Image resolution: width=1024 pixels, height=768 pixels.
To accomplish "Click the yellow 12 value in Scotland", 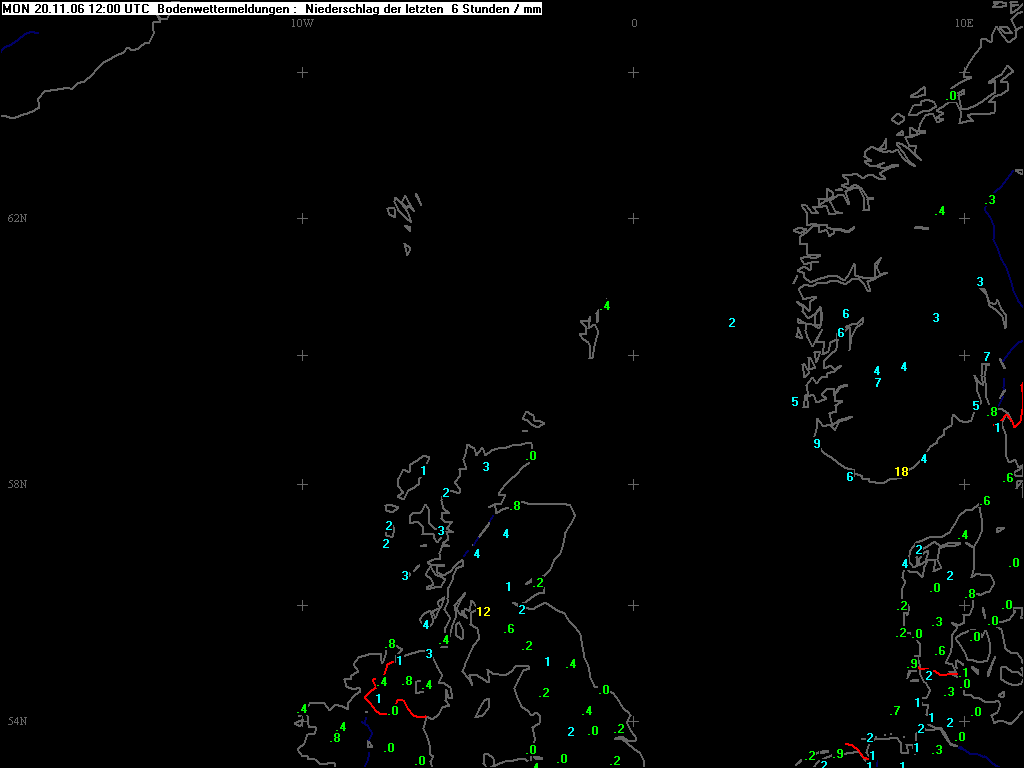I will pyautogui.click(x=483, y=611).
